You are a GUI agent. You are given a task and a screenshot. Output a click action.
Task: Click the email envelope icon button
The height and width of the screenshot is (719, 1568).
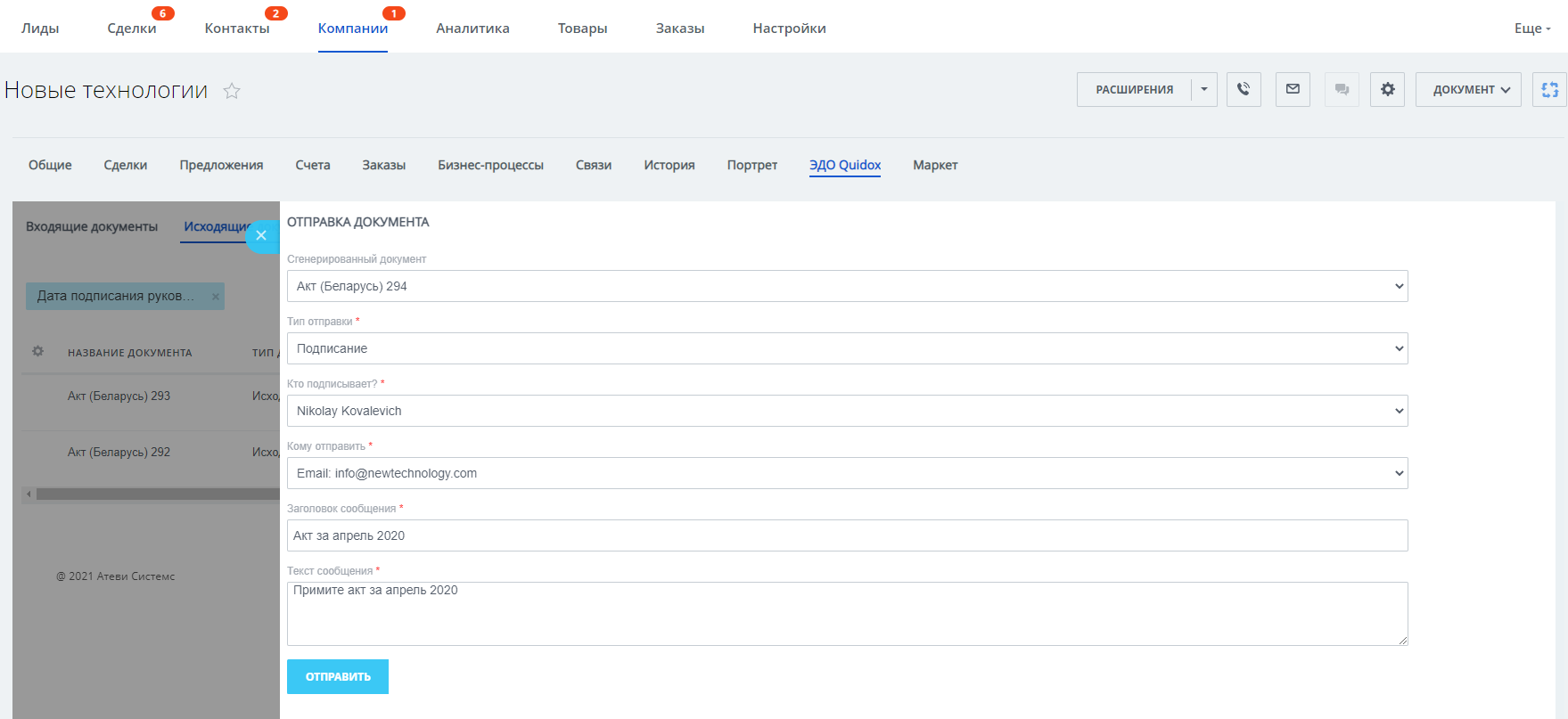pos(1293,89)
